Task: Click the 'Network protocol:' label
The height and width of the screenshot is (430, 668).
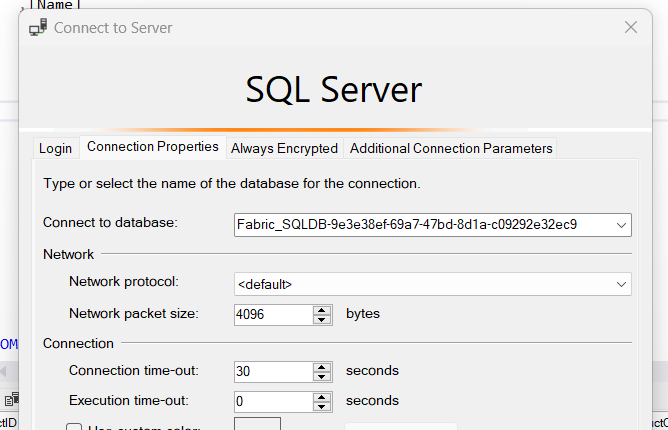Action: (124, 282)
